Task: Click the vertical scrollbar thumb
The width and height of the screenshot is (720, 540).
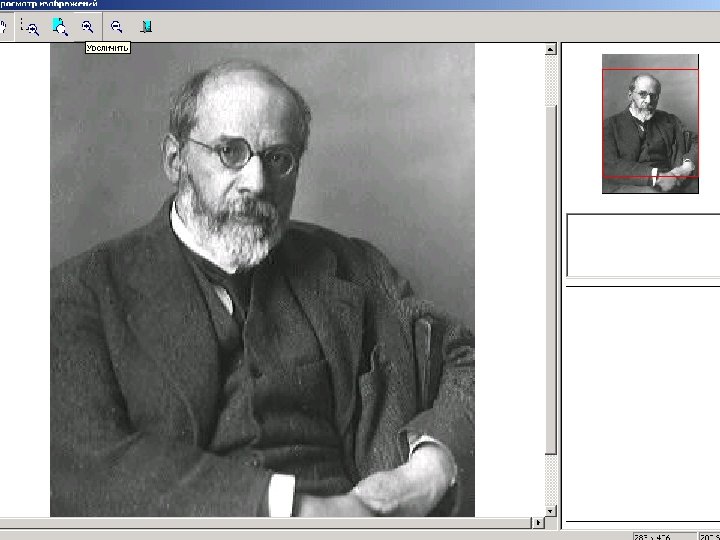Action: tap(551, 280)
